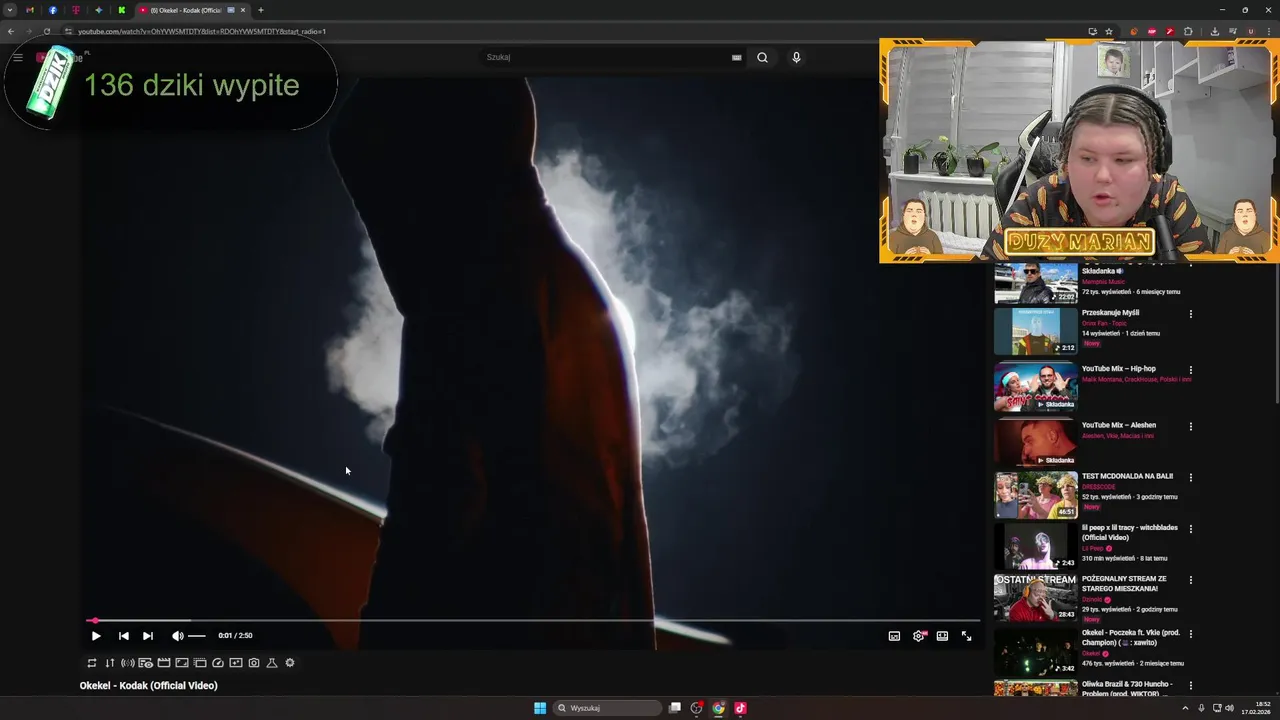Go back to the previous page

click(x=10, y=31)
